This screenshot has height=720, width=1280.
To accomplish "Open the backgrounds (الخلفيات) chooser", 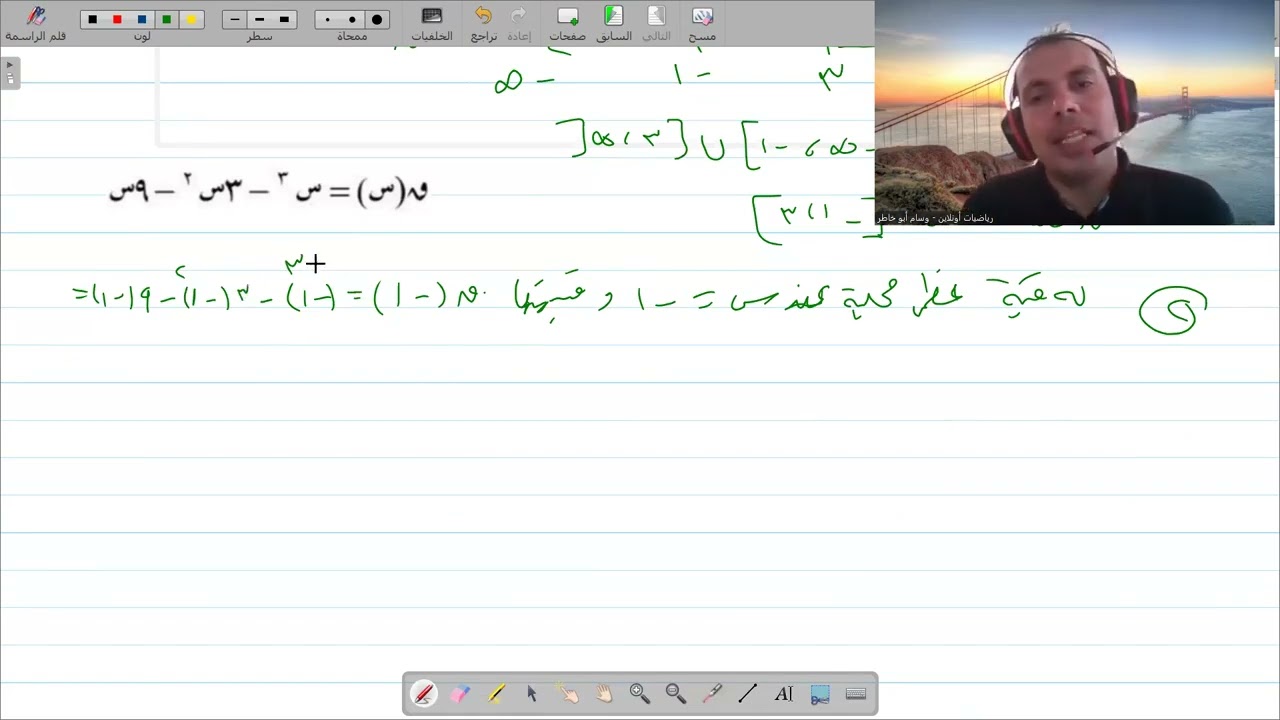I will point(432,23).
